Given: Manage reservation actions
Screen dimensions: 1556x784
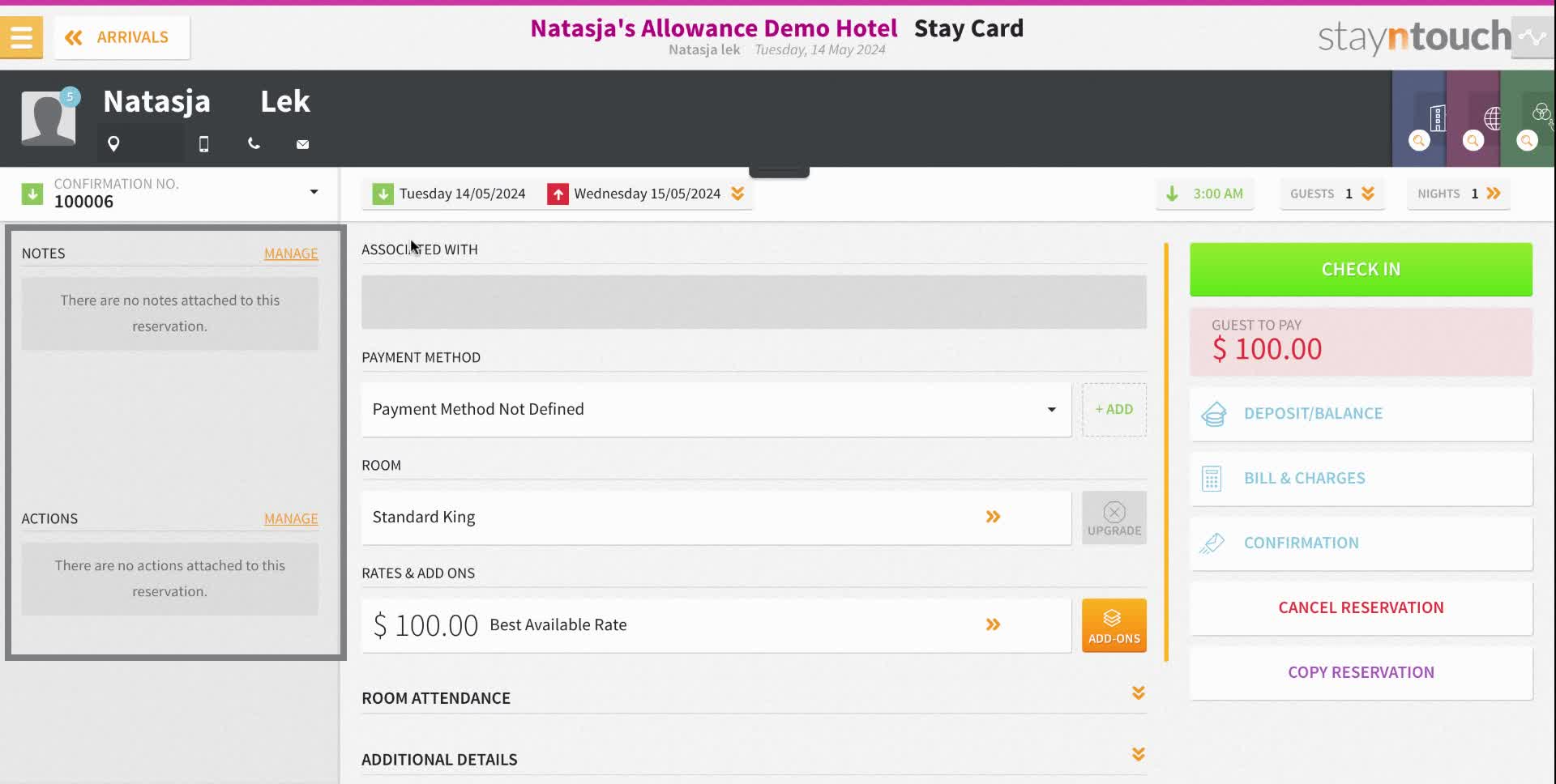Looking at the screenshot, I should [x=291, y=518].
